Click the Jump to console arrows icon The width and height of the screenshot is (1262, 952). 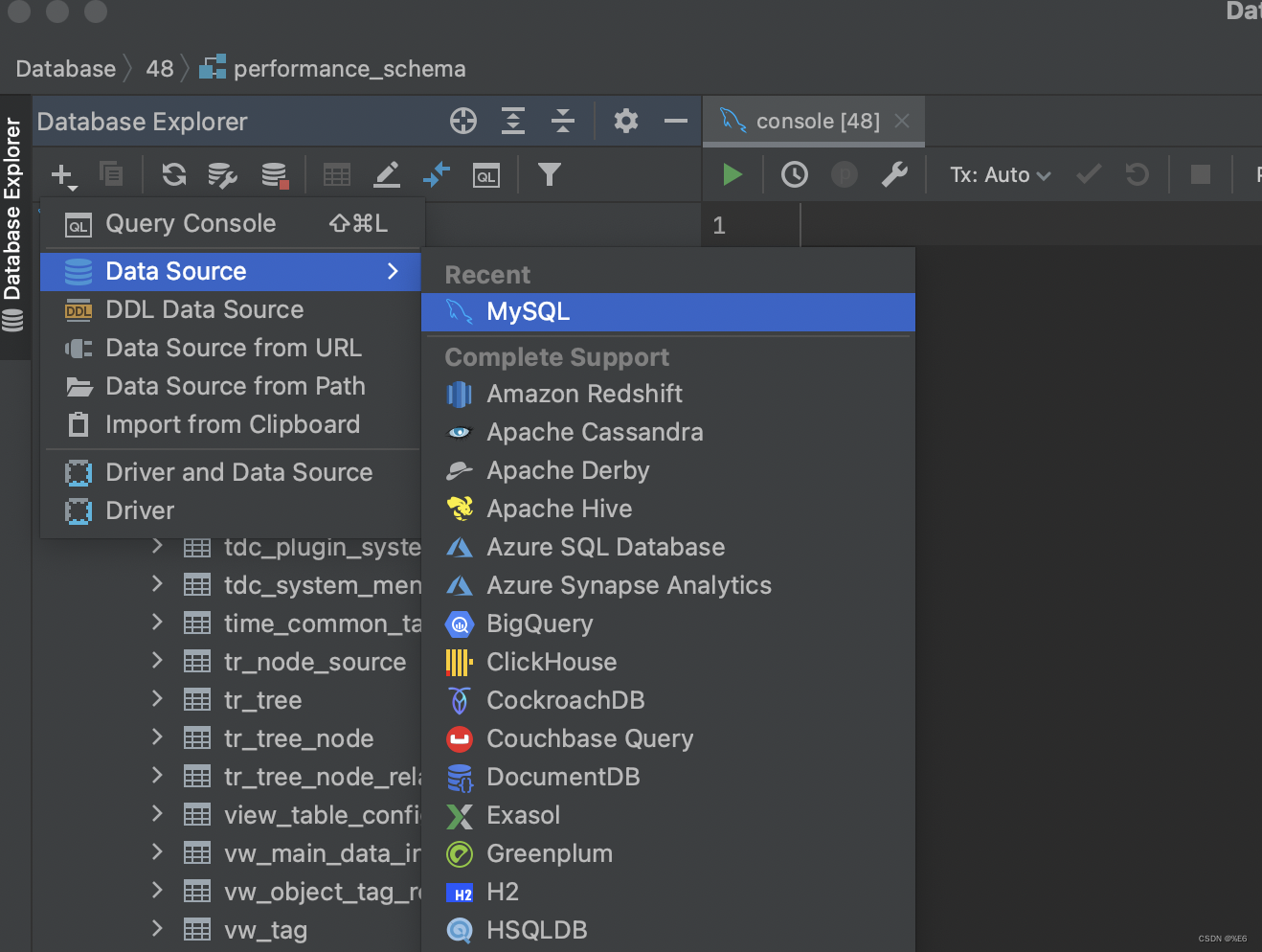click(x=437, y=174)
